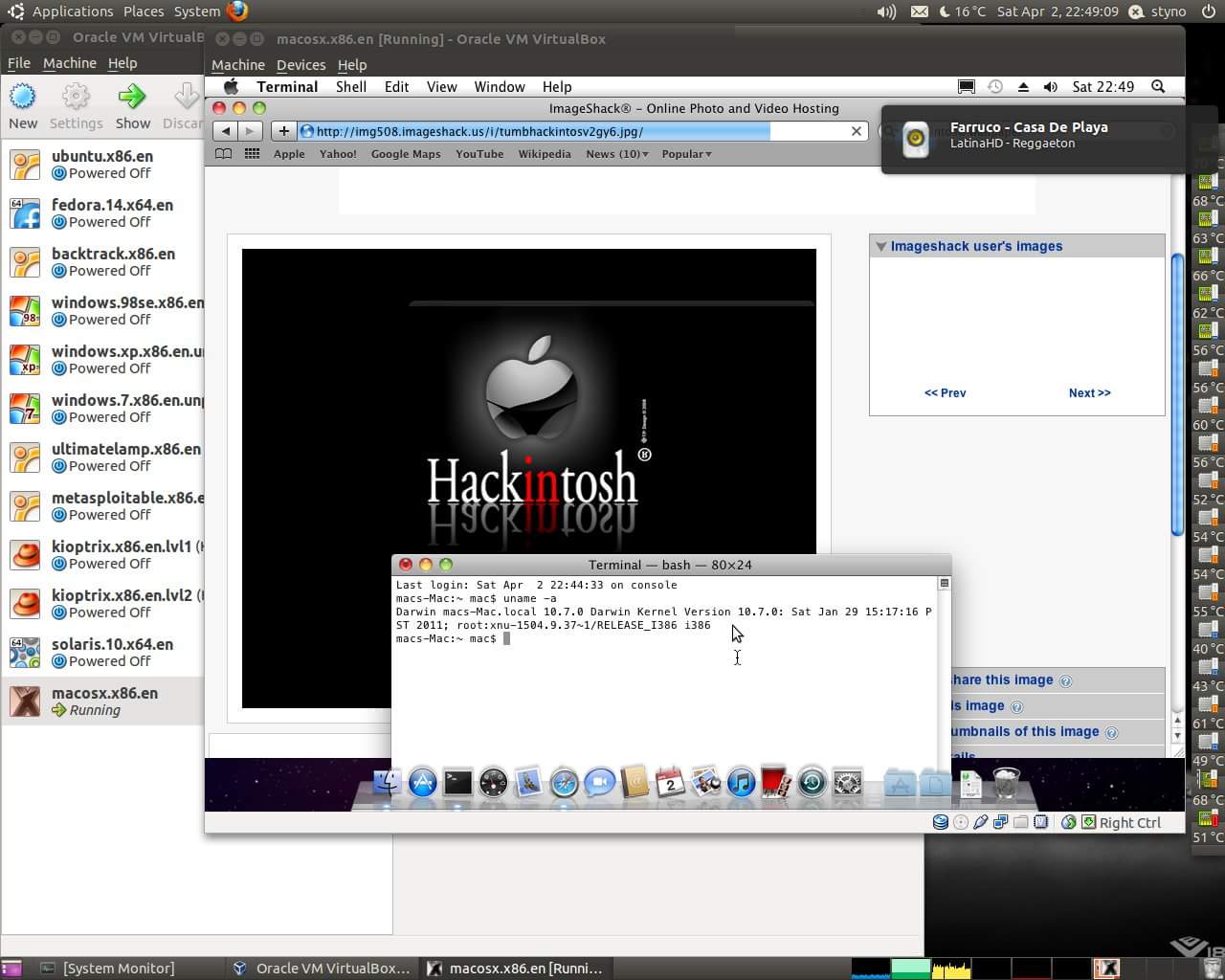Open Dashboard from the dock
This screenshot has width=1225, height=980.
coord(493,783)
